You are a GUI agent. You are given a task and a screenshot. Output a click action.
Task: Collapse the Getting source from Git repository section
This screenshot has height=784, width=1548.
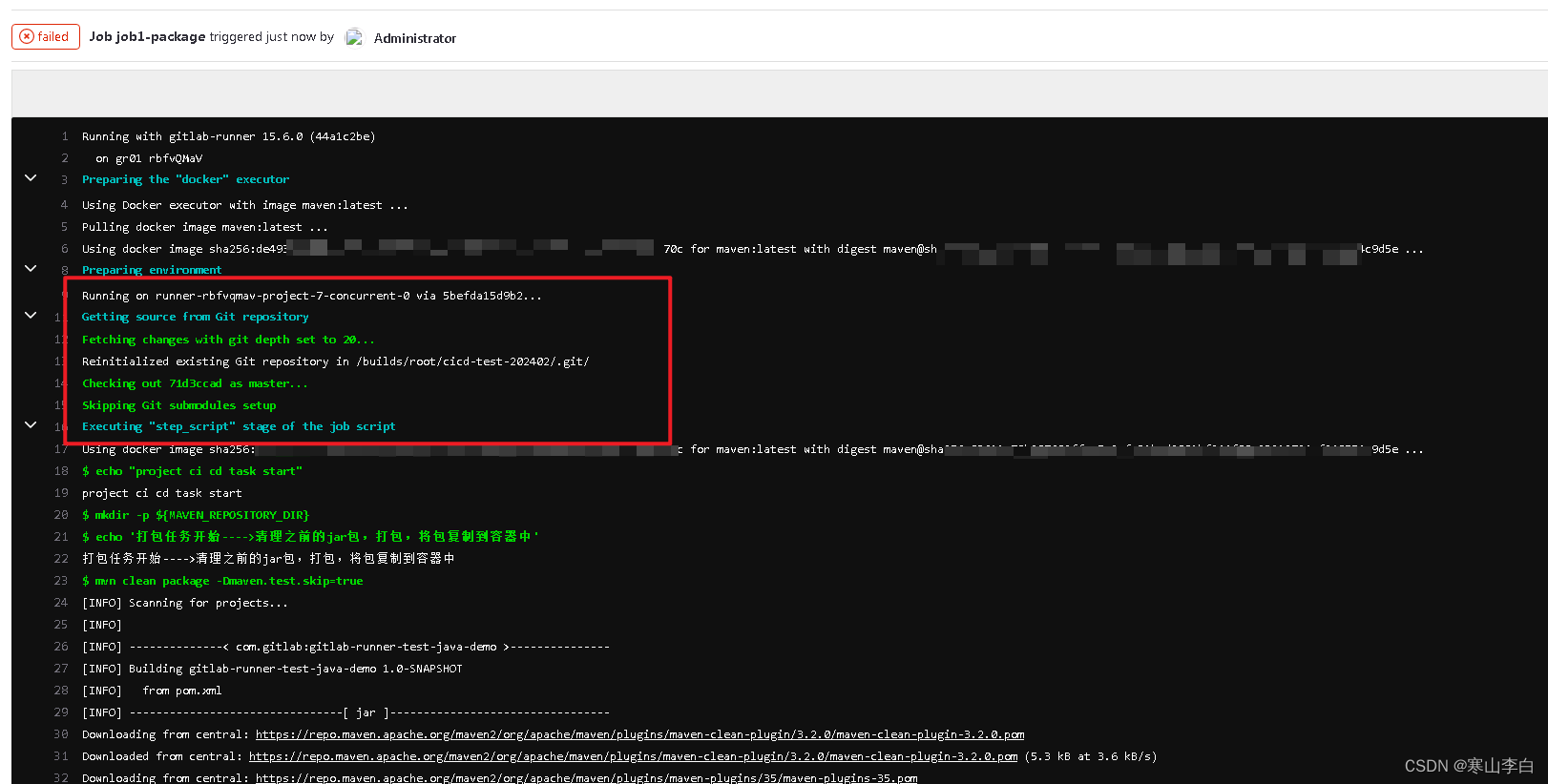pos(31,316)
